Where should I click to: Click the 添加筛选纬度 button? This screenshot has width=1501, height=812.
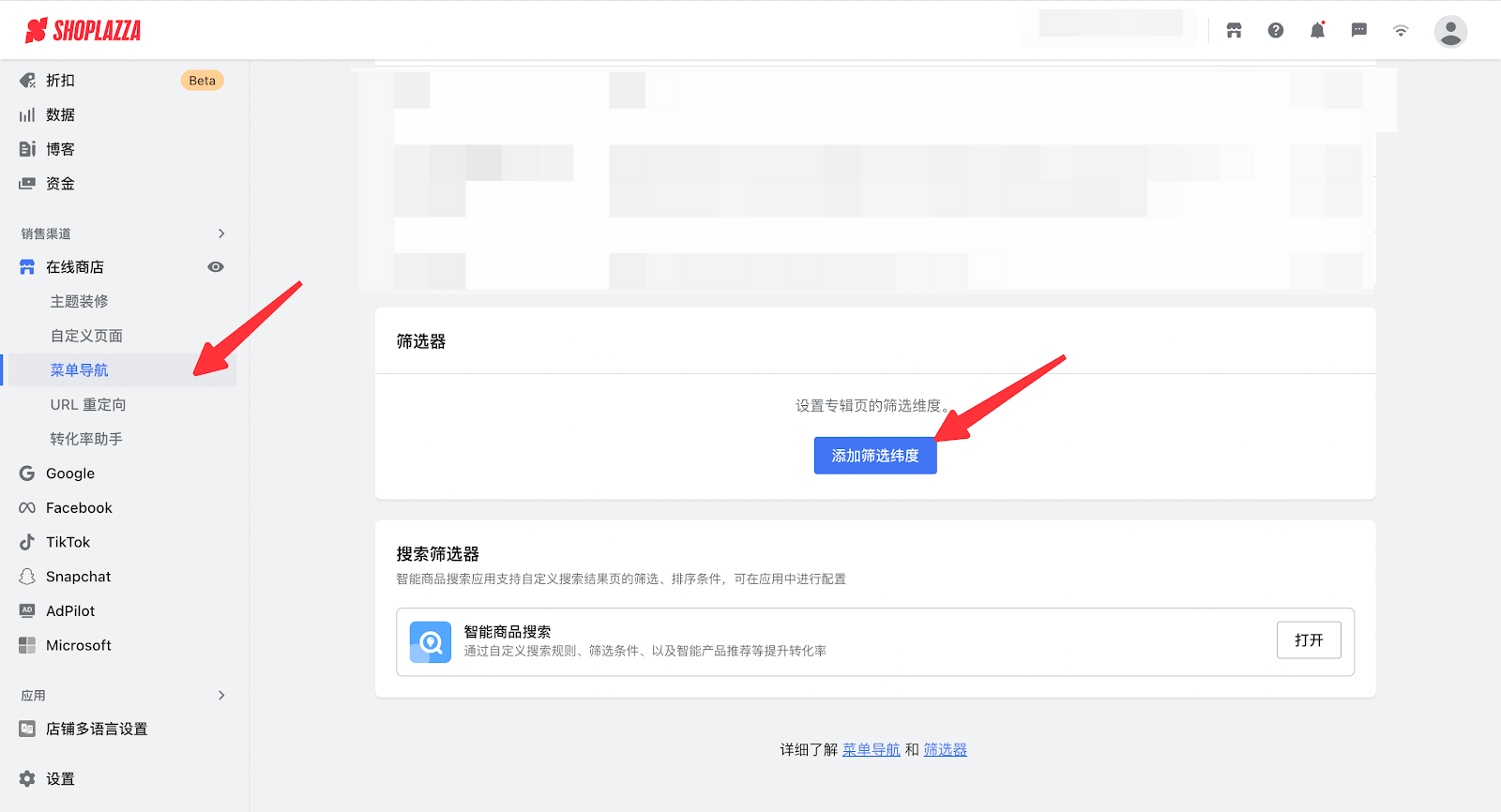click(x=874, y=456)
